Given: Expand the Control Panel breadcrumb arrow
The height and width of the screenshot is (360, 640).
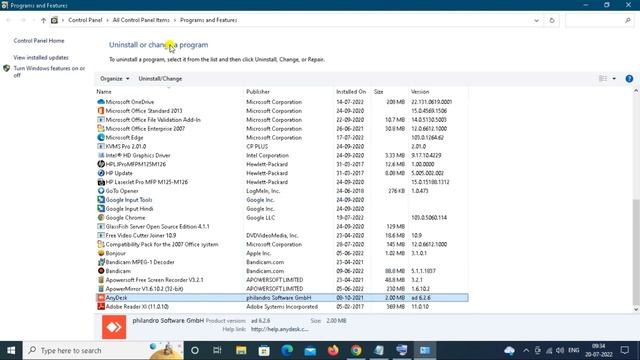Looking at the screenshot, I should 107,20.
